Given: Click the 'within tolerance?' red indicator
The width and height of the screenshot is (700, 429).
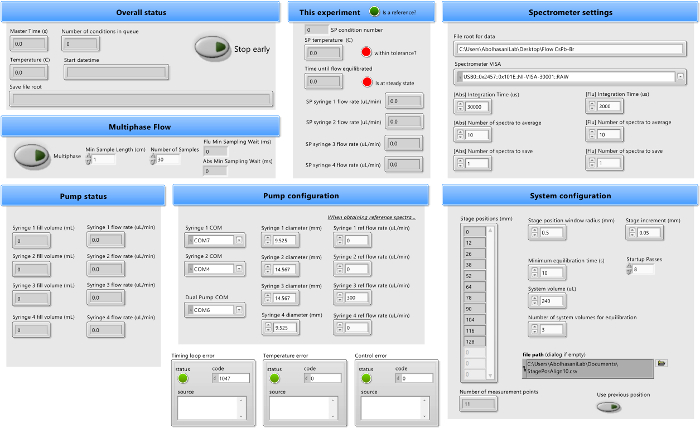Looking at the screenshot, I should click(367, 52).
